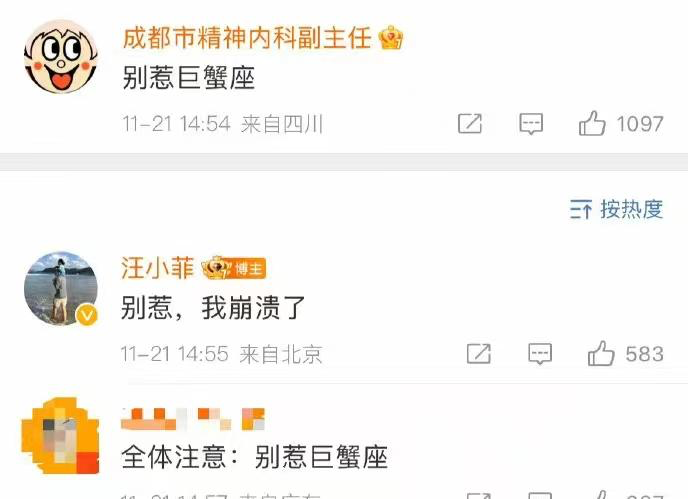Repost the 成都市精神内科副主任 comment
Image resolution: width=688 pixels, height=499 pixels.
(x=469, y=123)
